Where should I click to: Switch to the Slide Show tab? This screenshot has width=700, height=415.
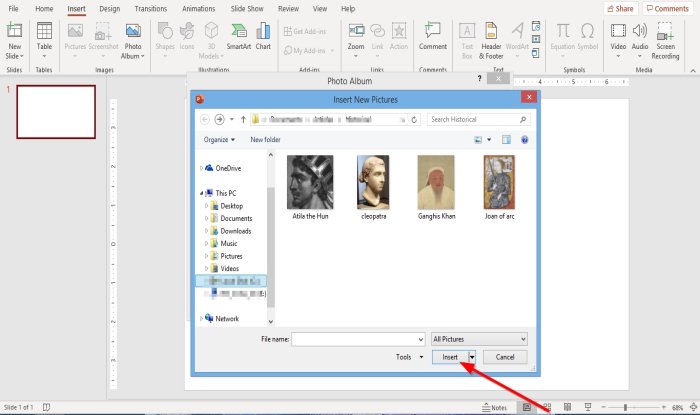click(247, 8)
